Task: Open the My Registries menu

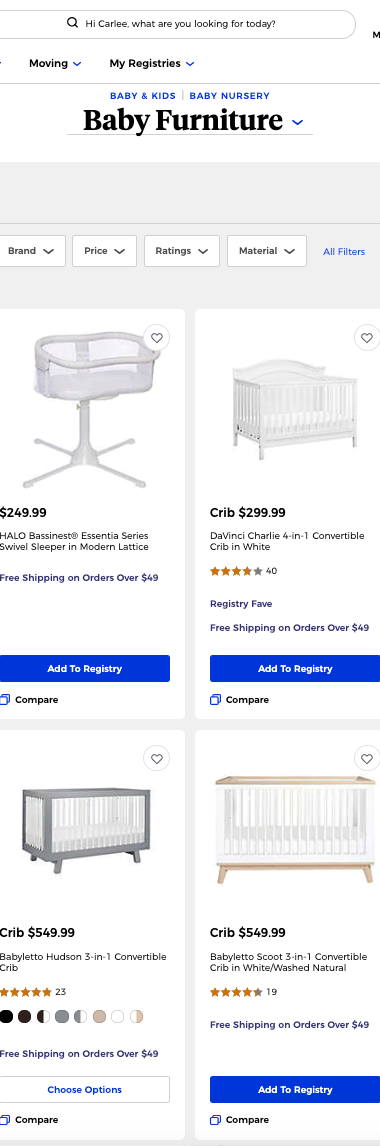Action: 152,64
